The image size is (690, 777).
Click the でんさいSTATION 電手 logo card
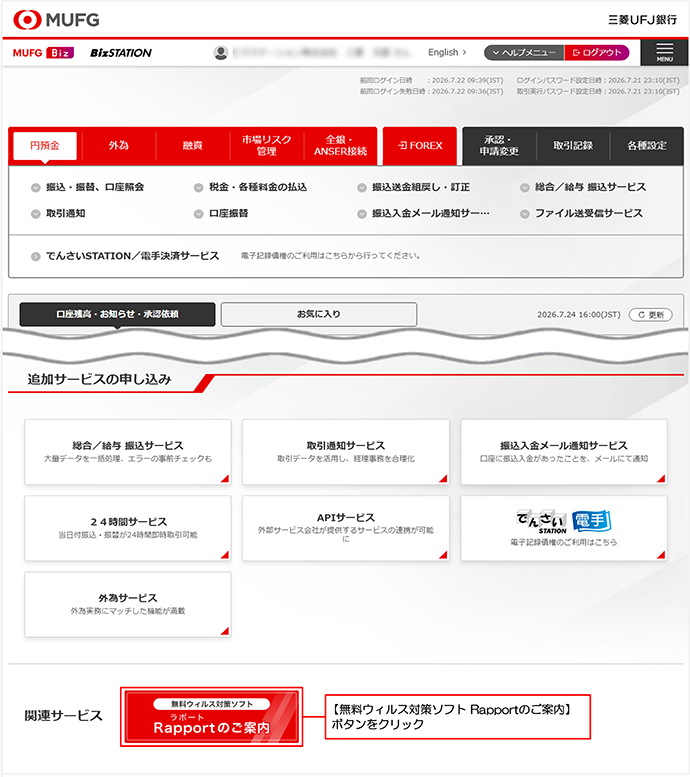pos(564,528)
